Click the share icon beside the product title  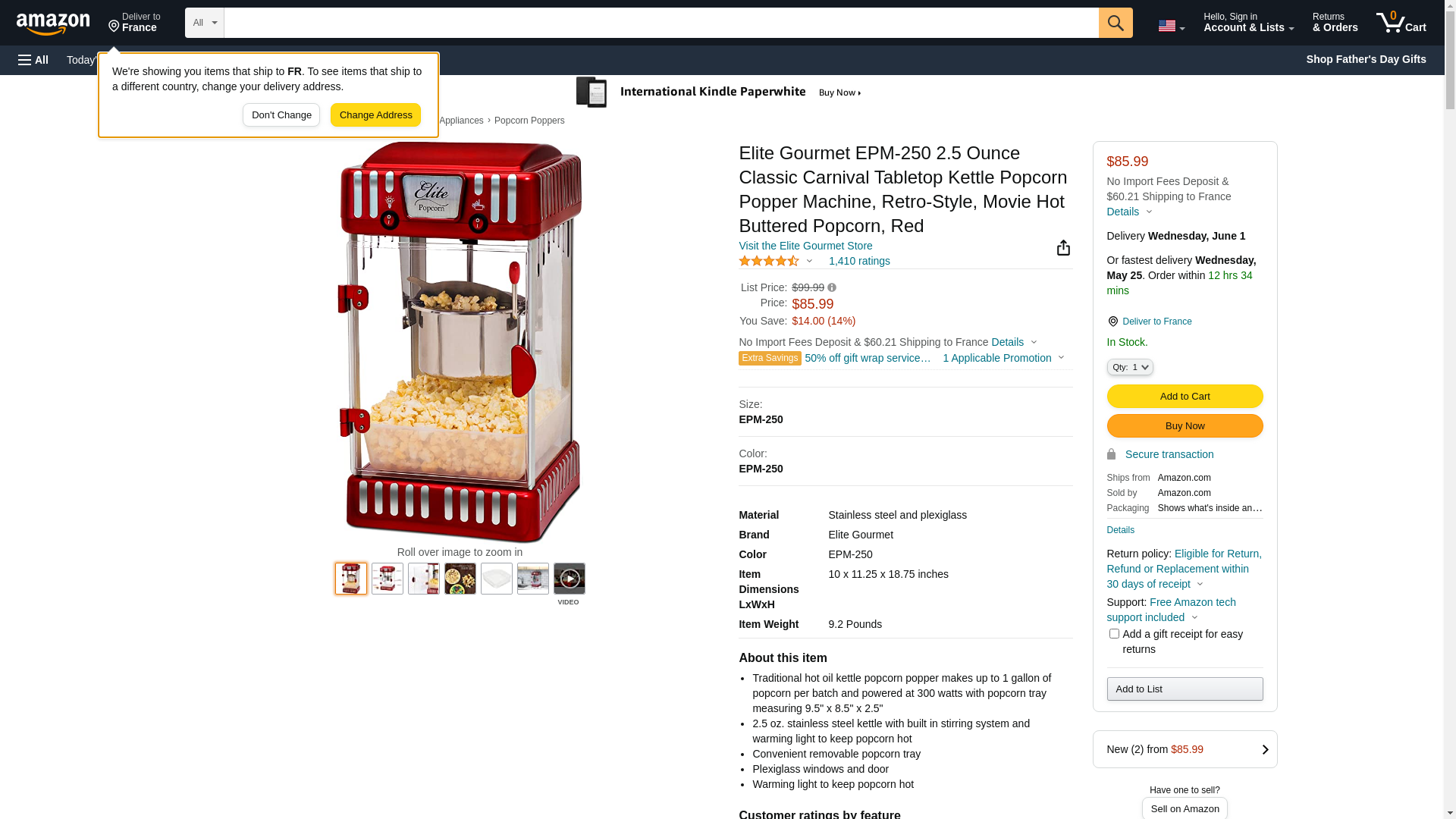click(x=1063, y=248)
